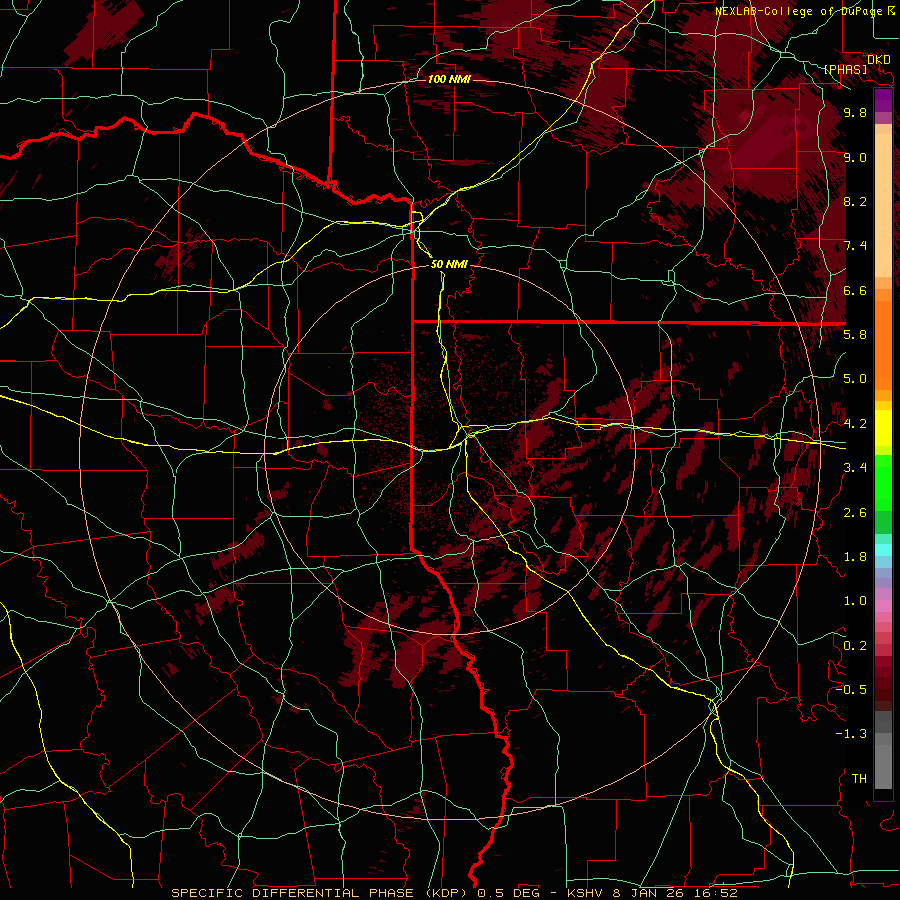Select the yellow segment of the color bar
The image size is (900, 900).
tap(883, 428)
